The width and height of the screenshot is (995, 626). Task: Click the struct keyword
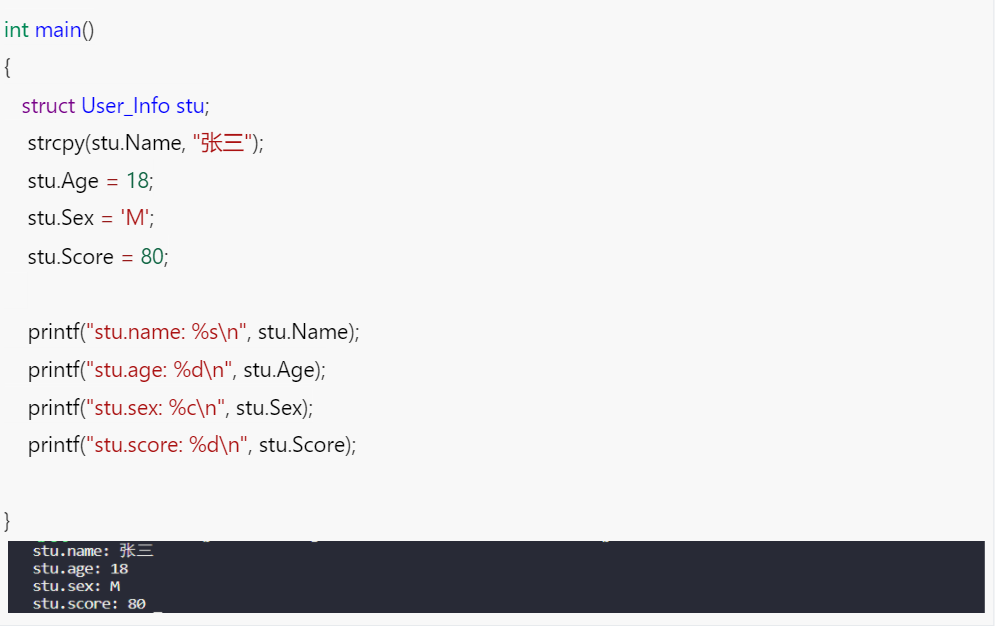tap(48, 106)
